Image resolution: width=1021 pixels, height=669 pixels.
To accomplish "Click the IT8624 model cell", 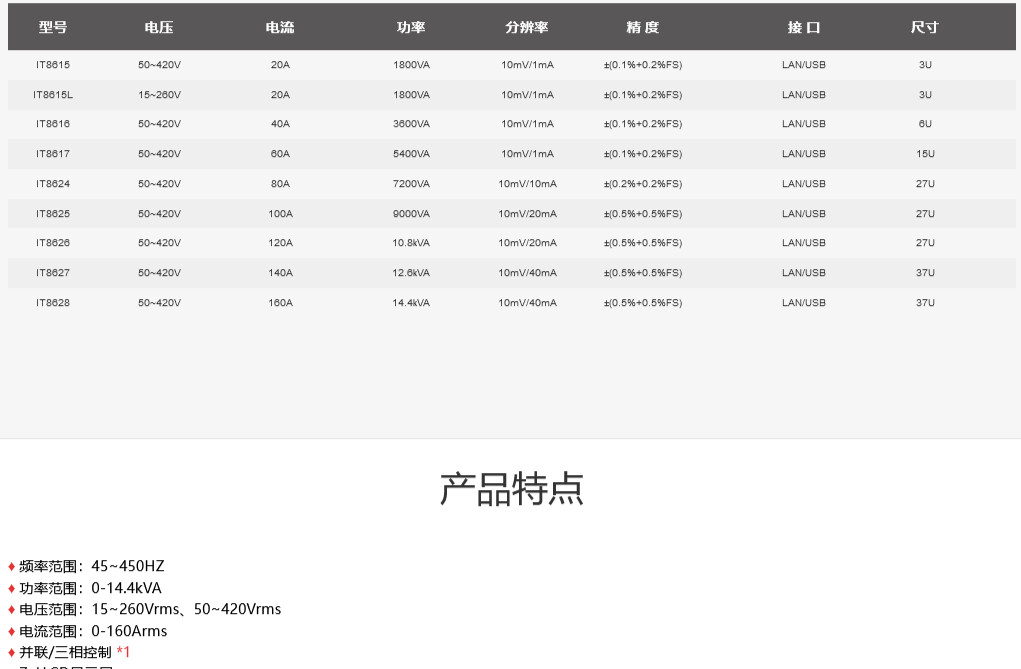I will pyautogui.click(x=53, y=184).
